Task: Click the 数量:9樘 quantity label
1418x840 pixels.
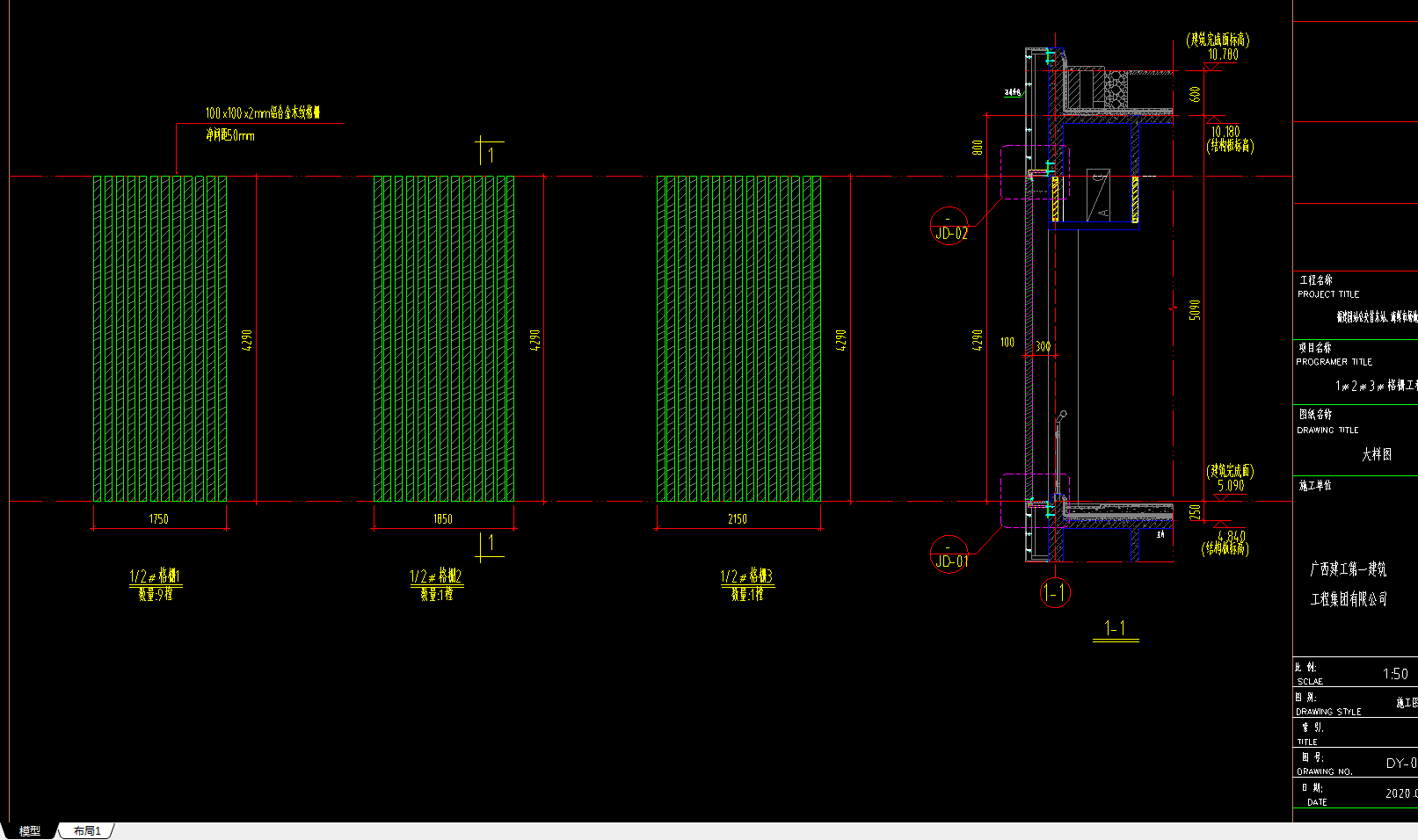Action: [x=155, y=594]
